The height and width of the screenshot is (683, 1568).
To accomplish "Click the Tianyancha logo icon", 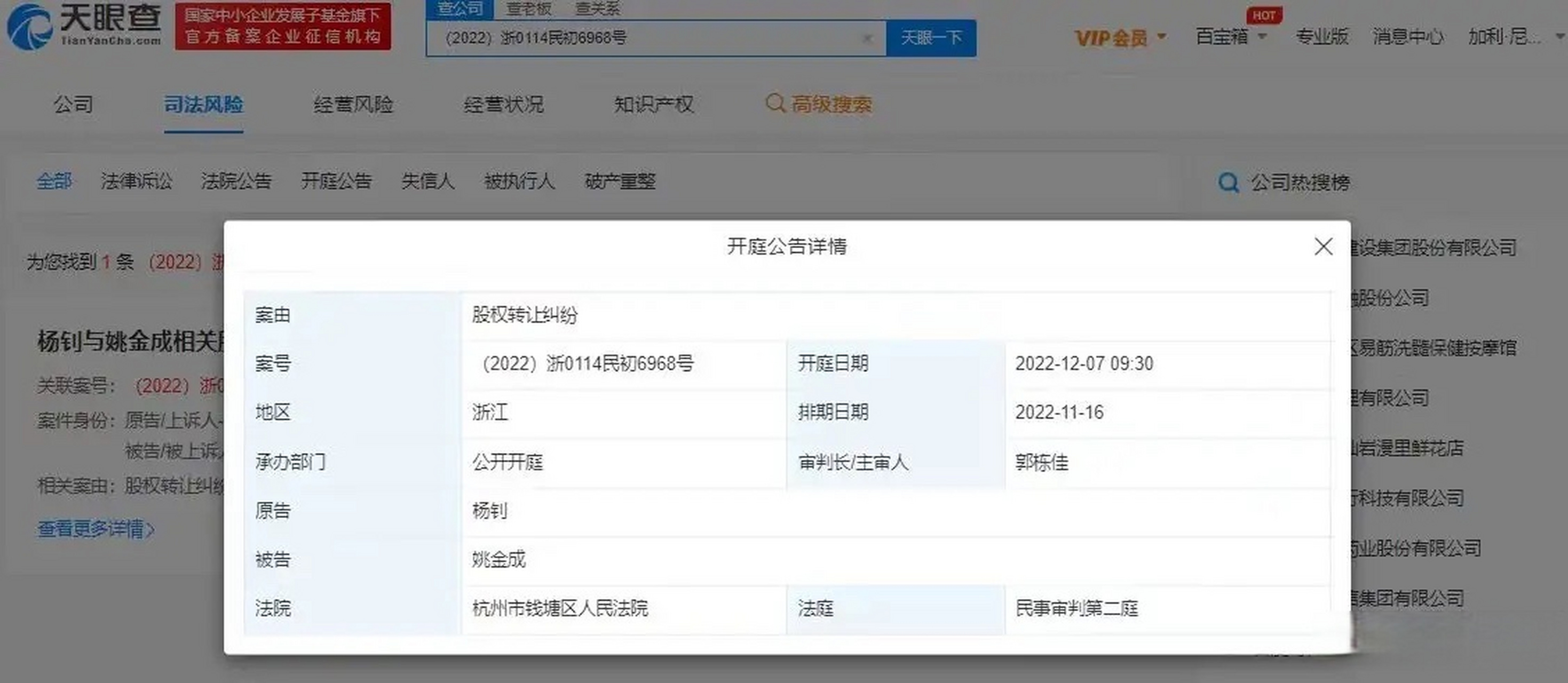I will point(29,27).
